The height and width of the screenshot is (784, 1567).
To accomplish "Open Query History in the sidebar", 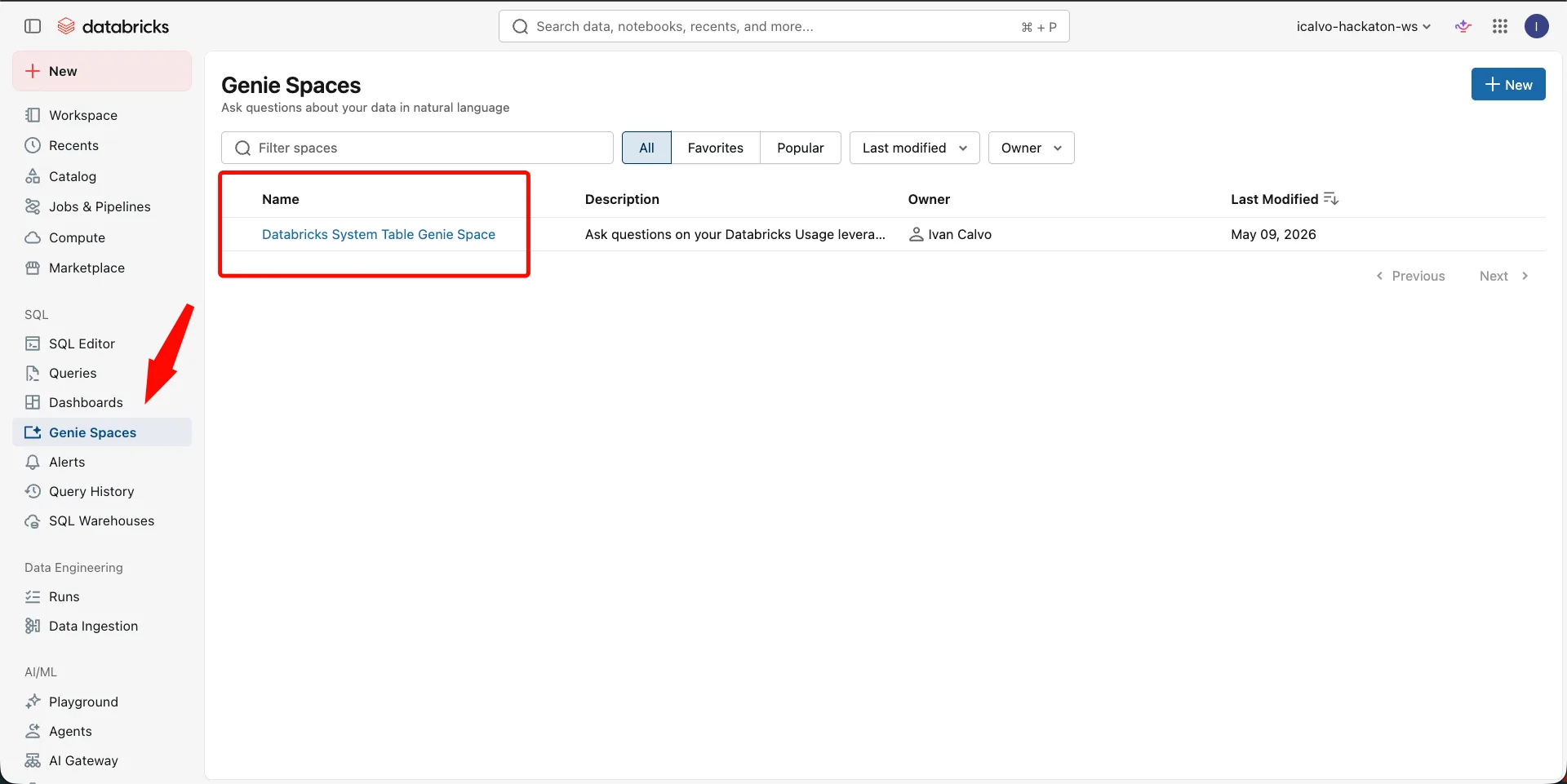I will coord(102,491).
